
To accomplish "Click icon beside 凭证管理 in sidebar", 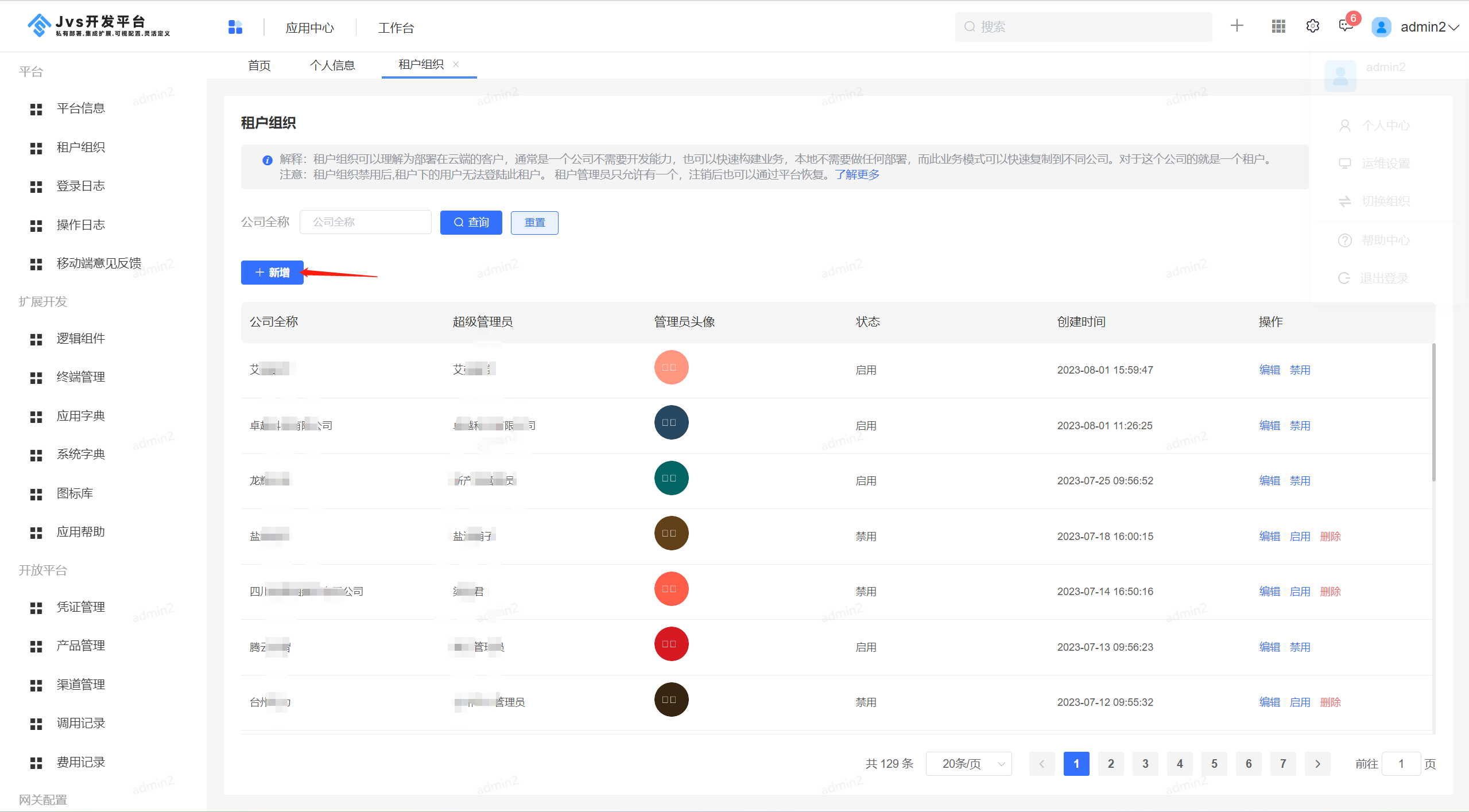I will point(36,608).
